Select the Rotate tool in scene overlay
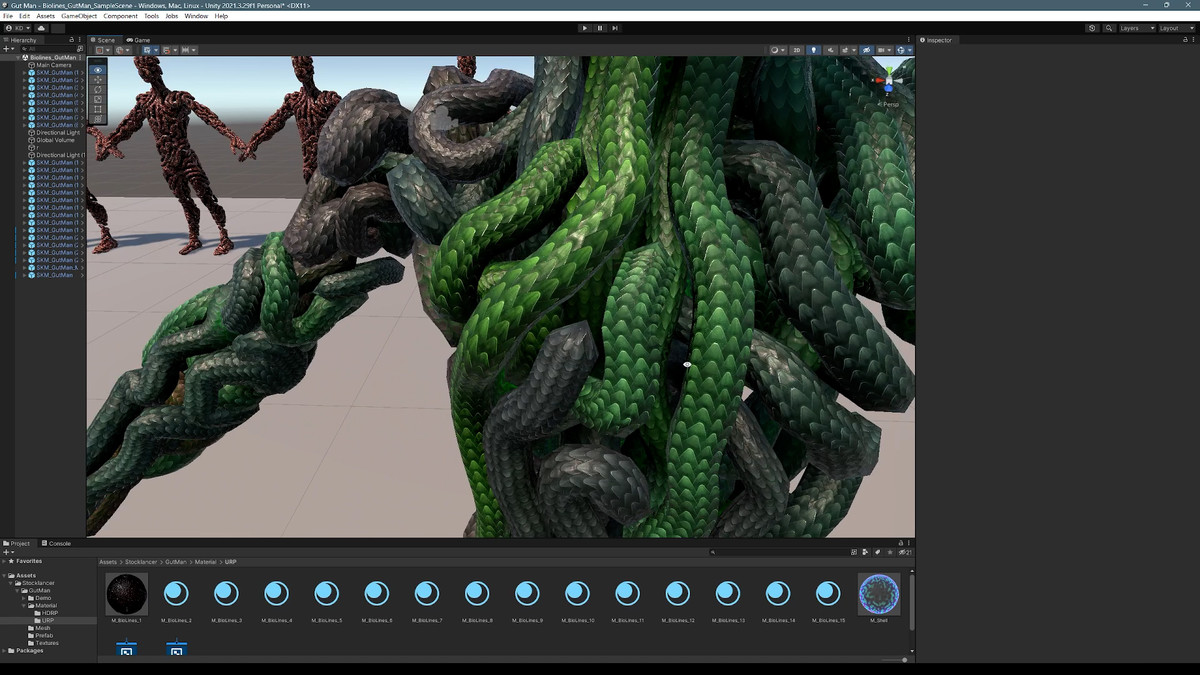 98,90
